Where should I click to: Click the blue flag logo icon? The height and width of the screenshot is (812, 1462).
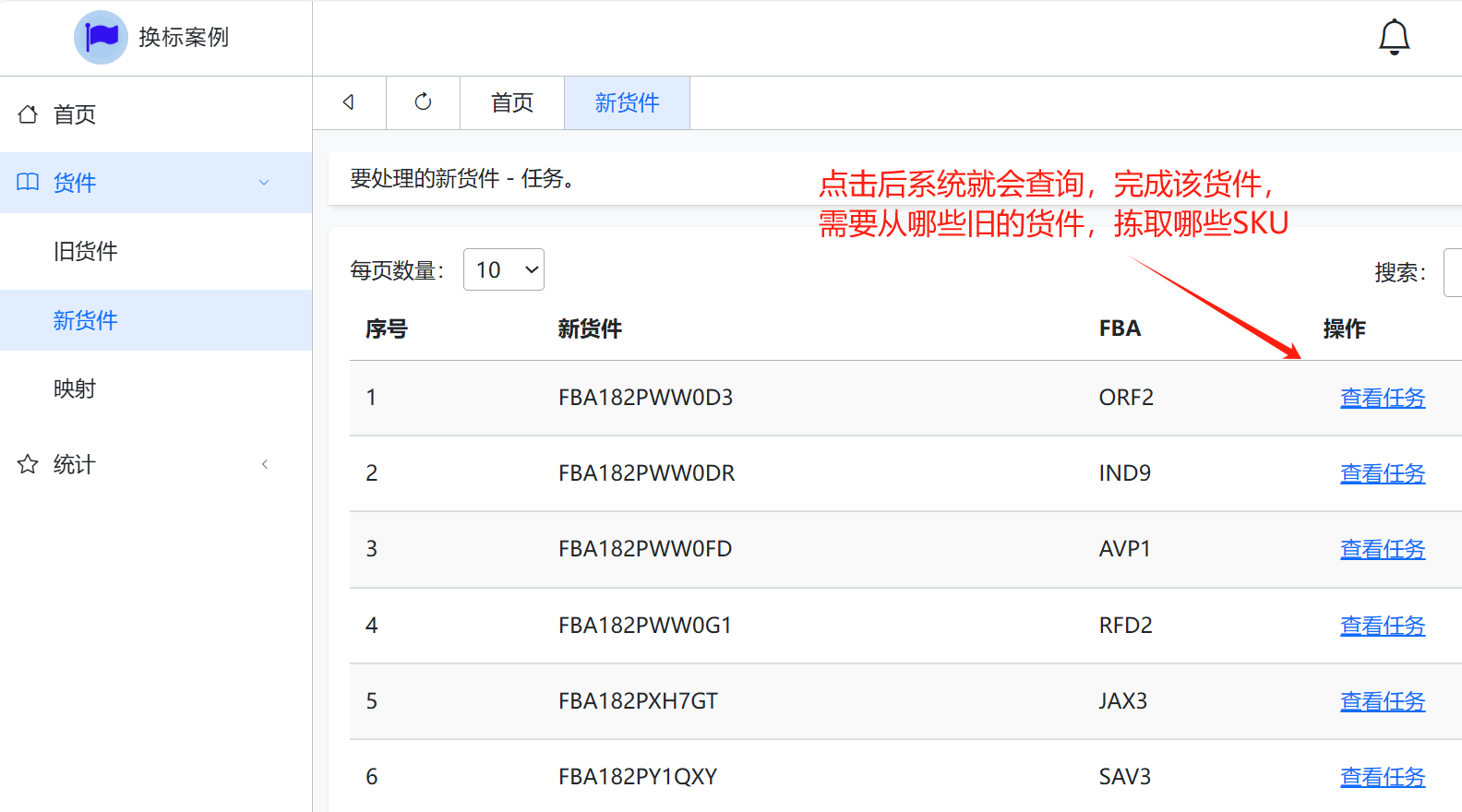click(101, 37)
